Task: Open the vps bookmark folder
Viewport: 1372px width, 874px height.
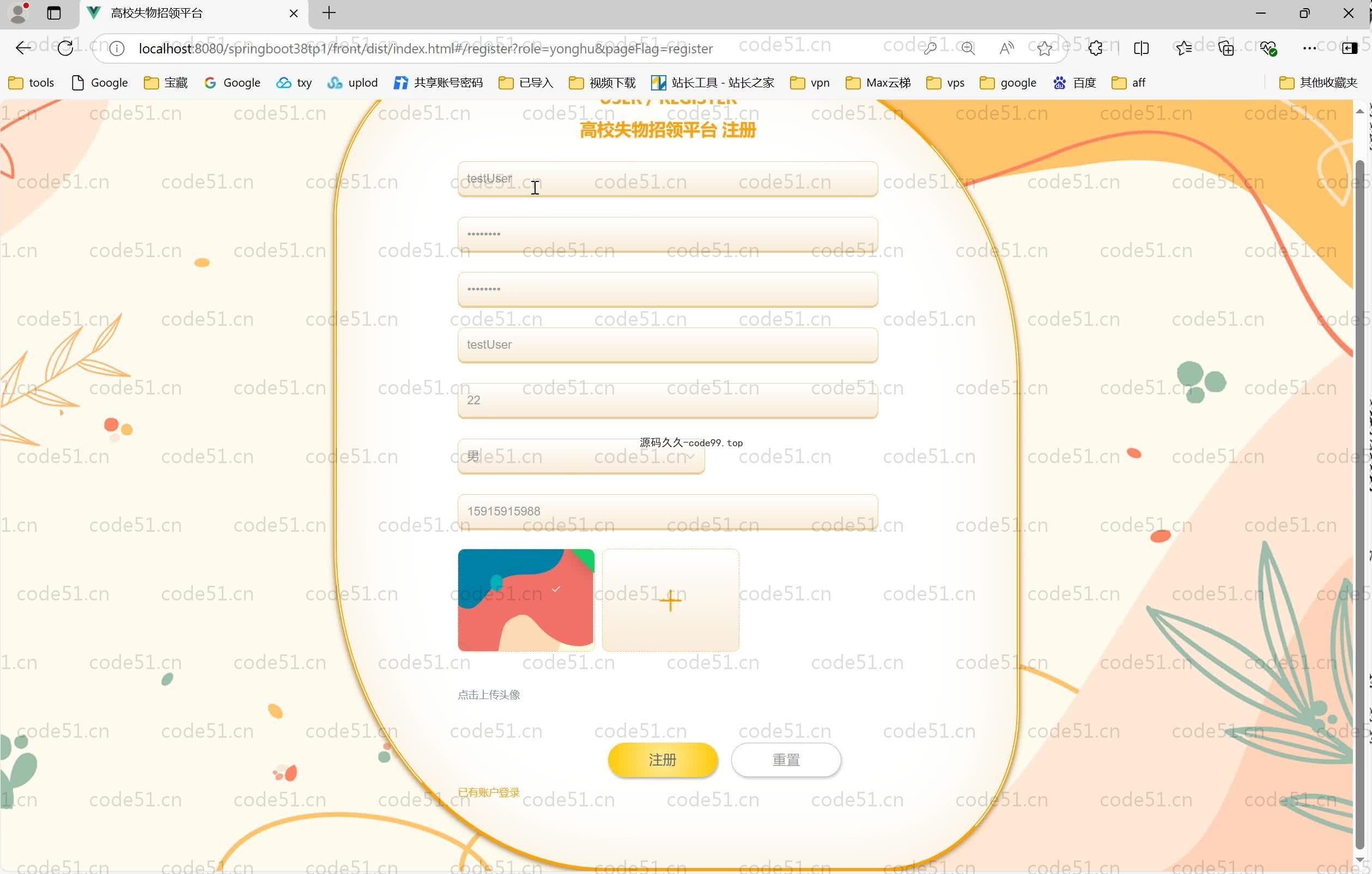Action: click(x=945, y=83)
